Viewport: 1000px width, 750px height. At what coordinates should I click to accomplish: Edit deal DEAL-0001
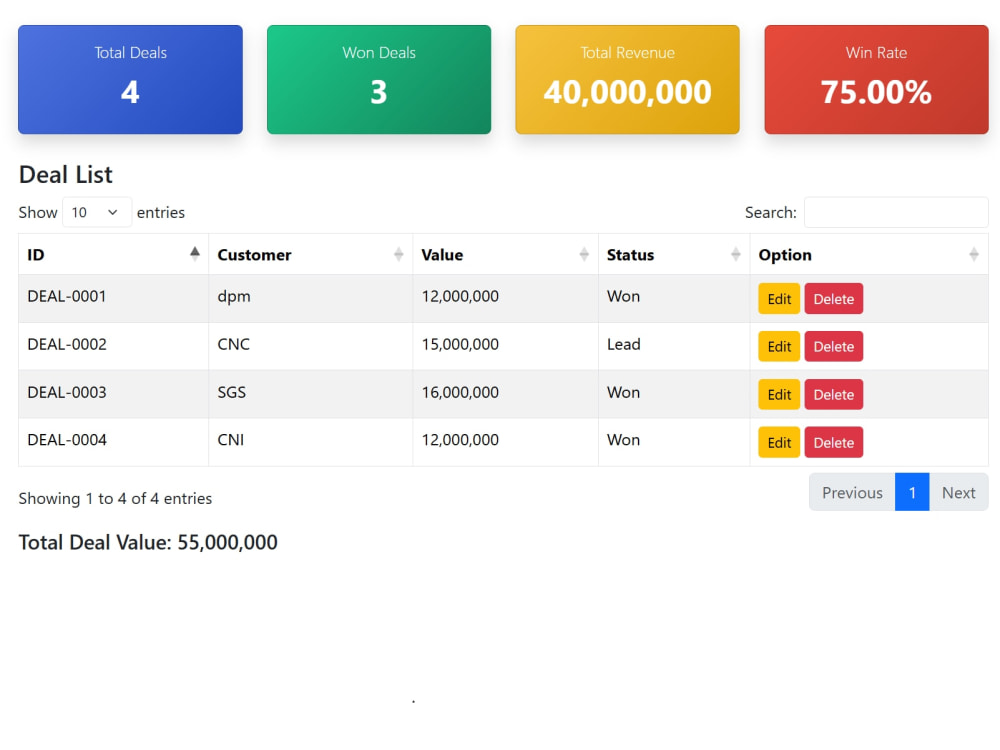[x=779, y=298]
